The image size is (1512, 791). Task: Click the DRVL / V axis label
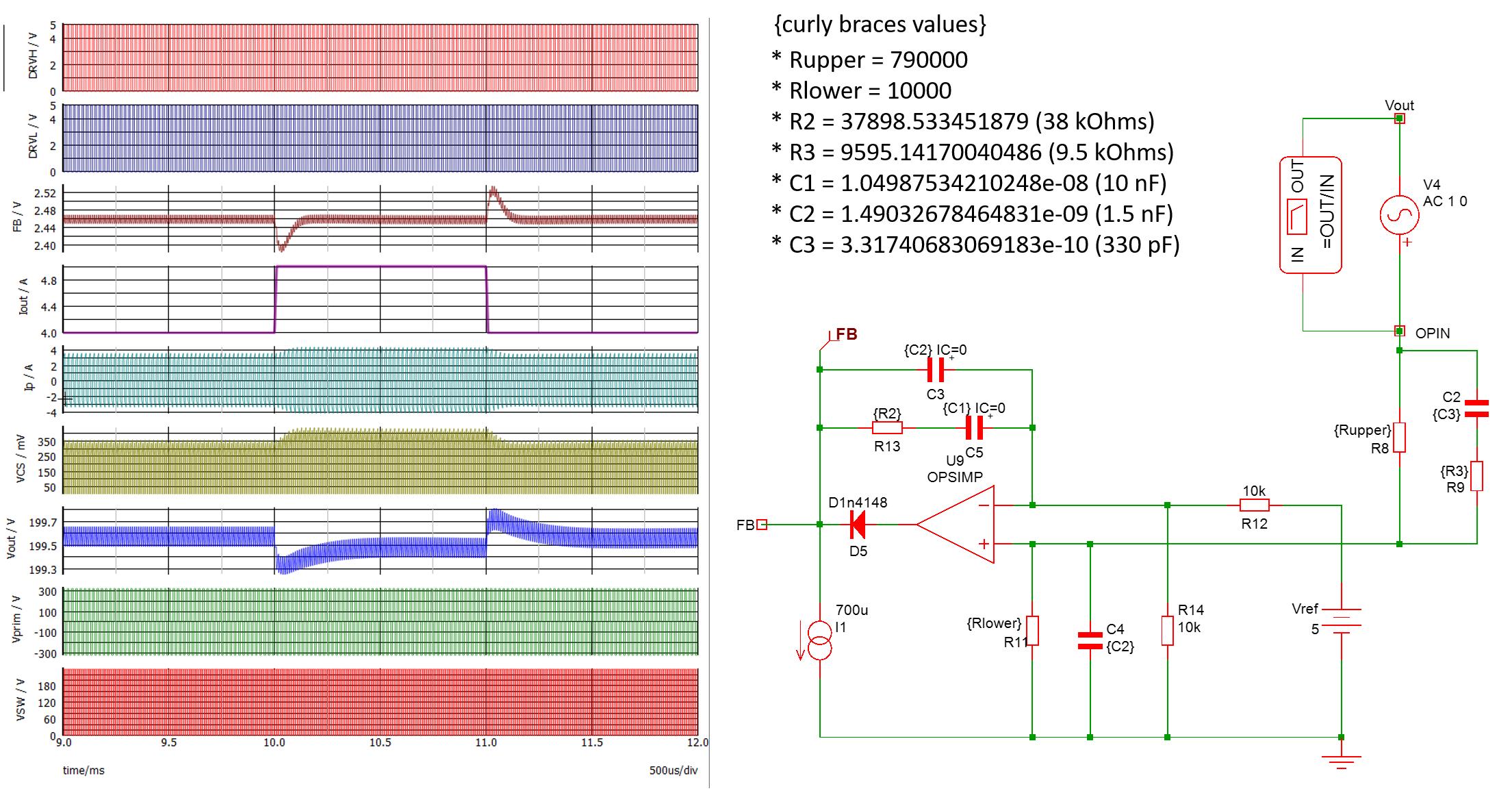32,138
